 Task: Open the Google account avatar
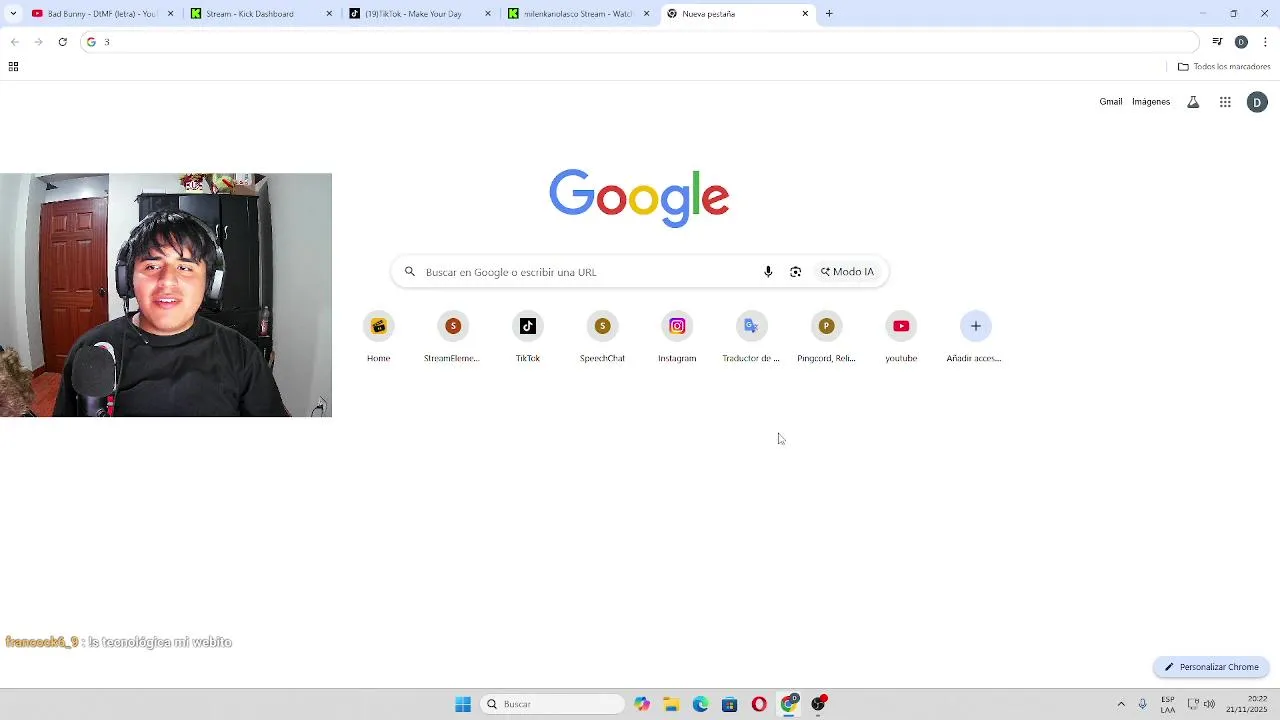pos(1257,102)
